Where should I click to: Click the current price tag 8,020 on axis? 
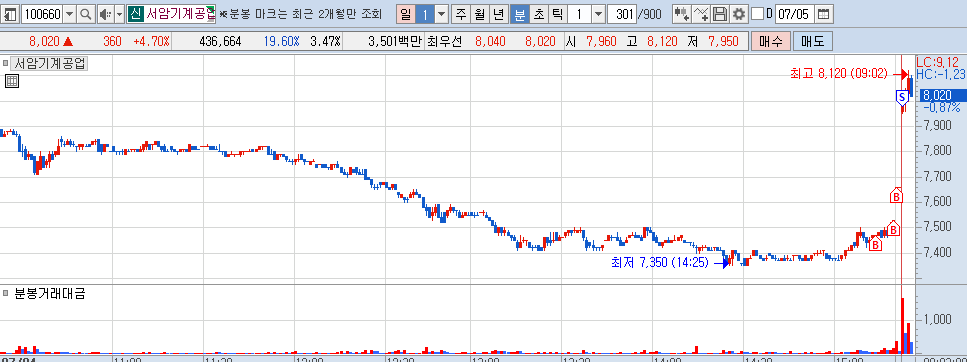(943, 96)
